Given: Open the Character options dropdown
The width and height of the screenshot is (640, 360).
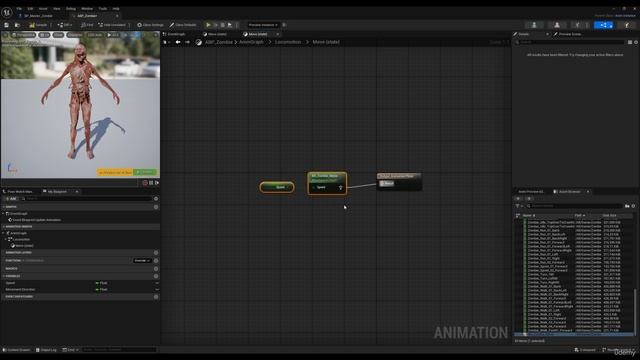Looking at the screenshot, I should [75, 35].
